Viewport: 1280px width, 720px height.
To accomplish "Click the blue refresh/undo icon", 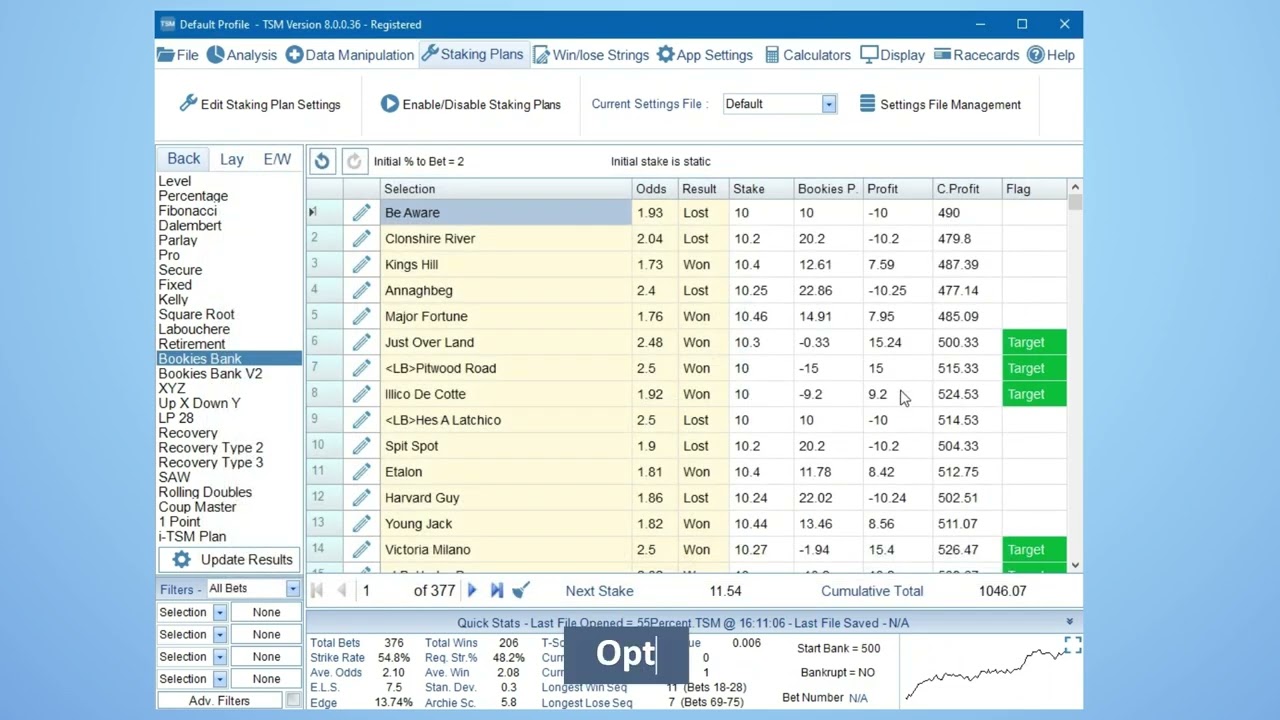I will tap(322, 161).
